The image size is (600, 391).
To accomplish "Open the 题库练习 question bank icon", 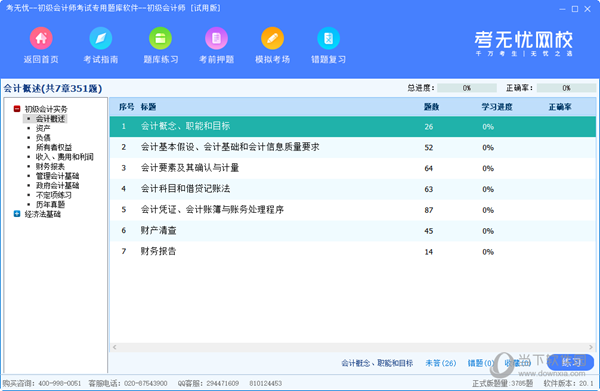I will pos(160,39).
